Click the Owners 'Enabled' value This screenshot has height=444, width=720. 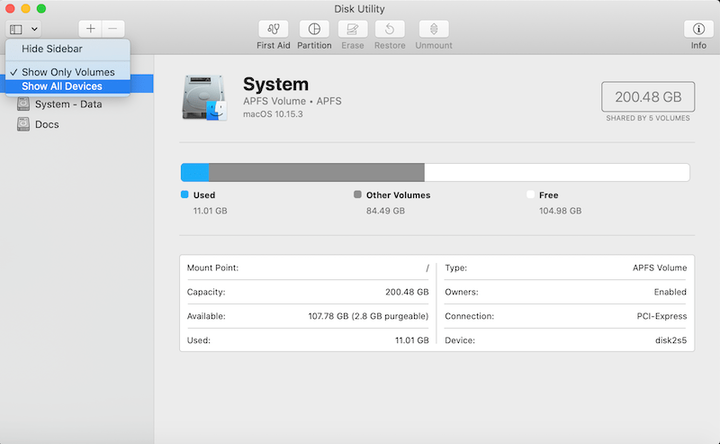coord(670,292)
